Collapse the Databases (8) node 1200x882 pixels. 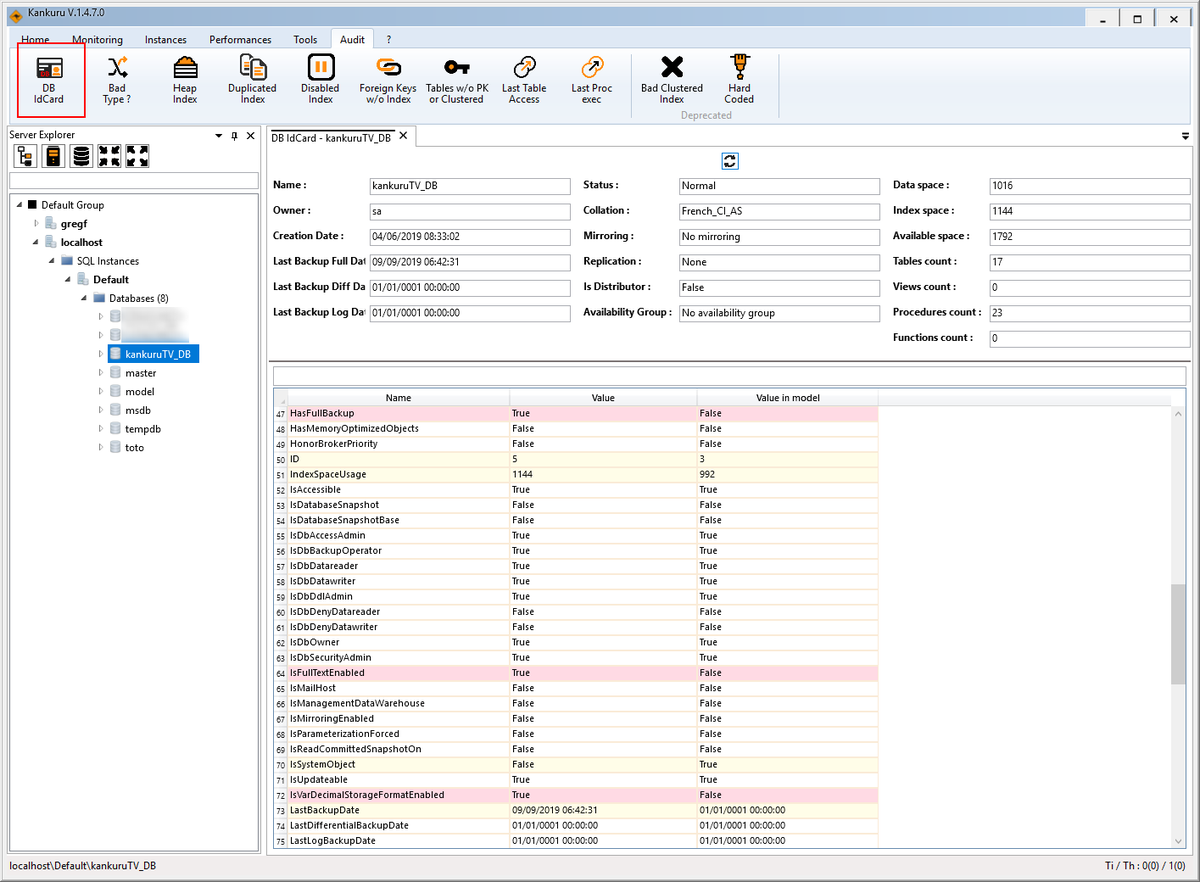point(85,298)
